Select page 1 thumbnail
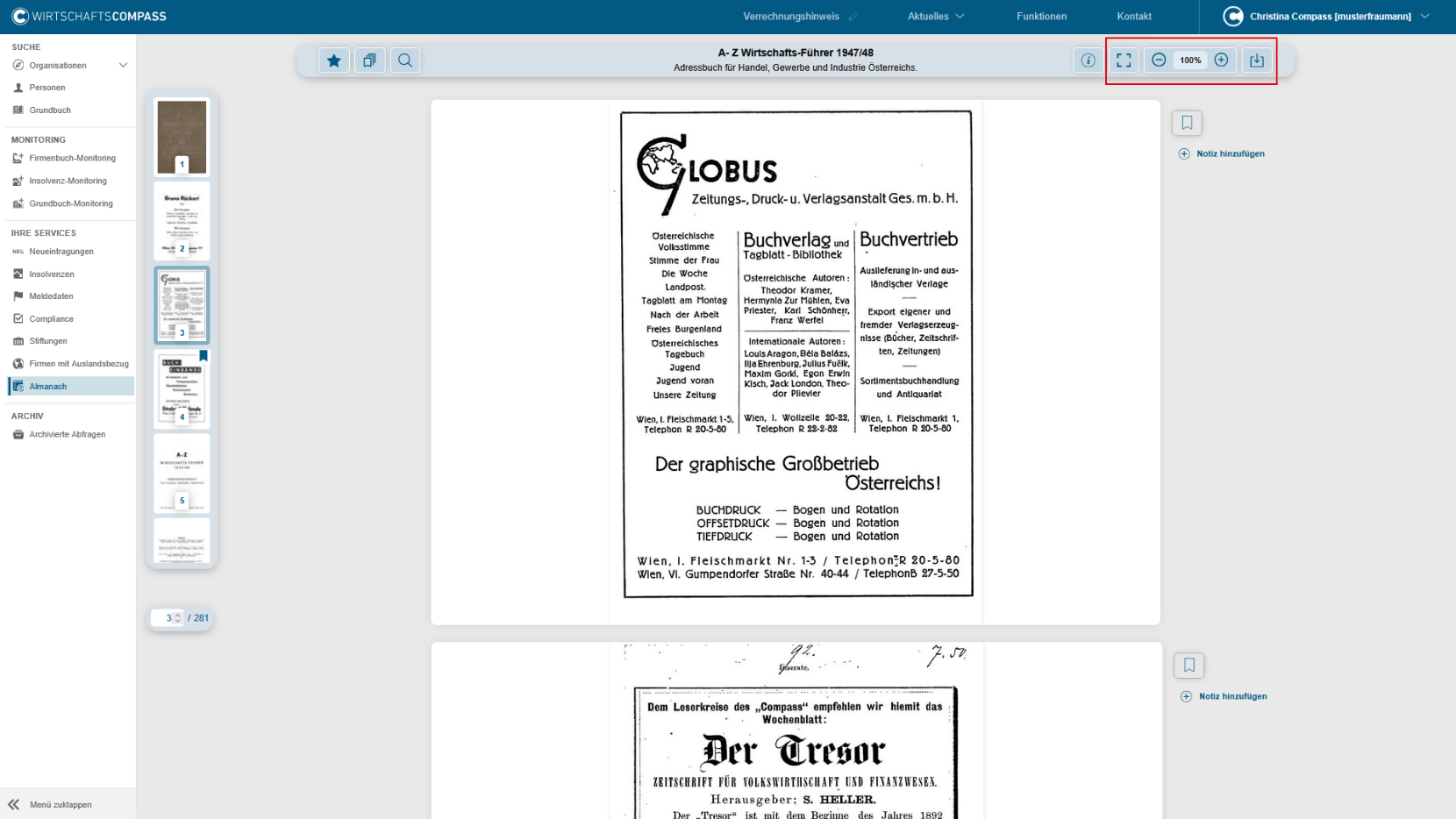Viewport: 1456px width, 819px height. pyautogui.click(x=182, y=137)
